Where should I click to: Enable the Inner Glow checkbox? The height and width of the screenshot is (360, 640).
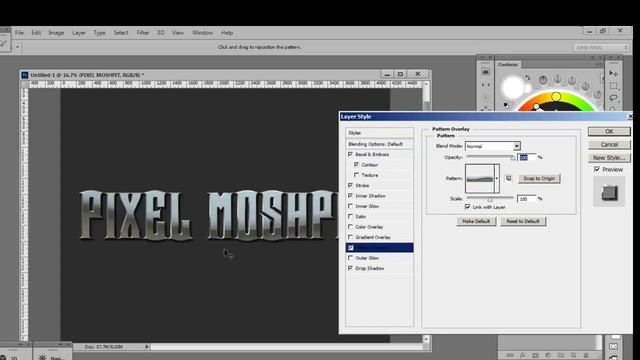pyautogui.click(x=350, y=206)
